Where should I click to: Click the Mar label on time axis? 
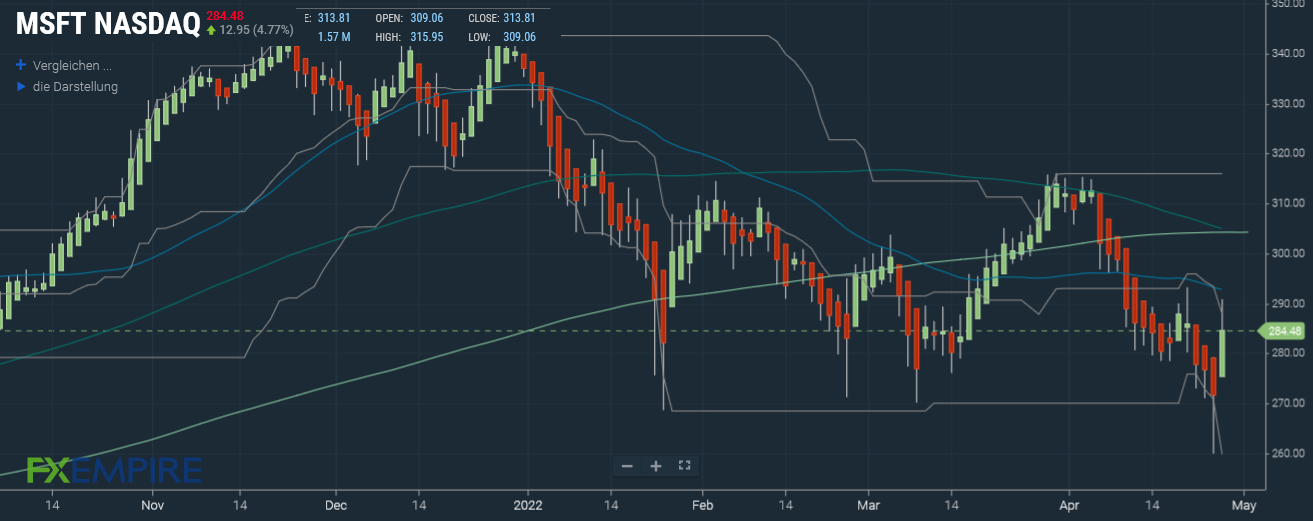pos(867,506)
